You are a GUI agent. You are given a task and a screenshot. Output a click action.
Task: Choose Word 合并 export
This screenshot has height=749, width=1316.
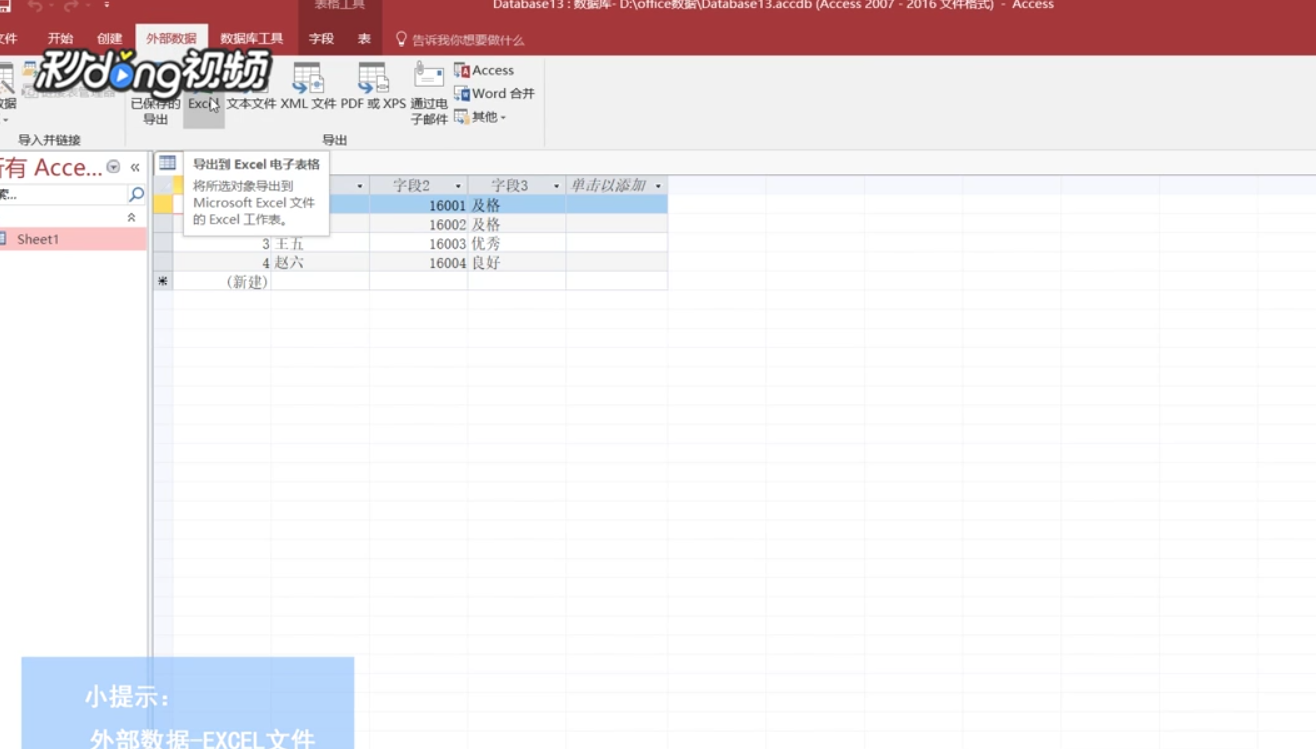coord(495,93)
